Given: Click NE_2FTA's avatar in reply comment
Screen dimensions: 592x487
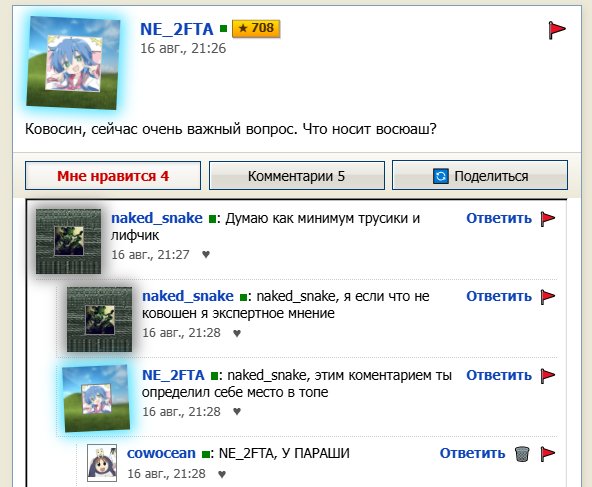Looking at the screenshot, I should pyautogui.click(x=97, y=398).
